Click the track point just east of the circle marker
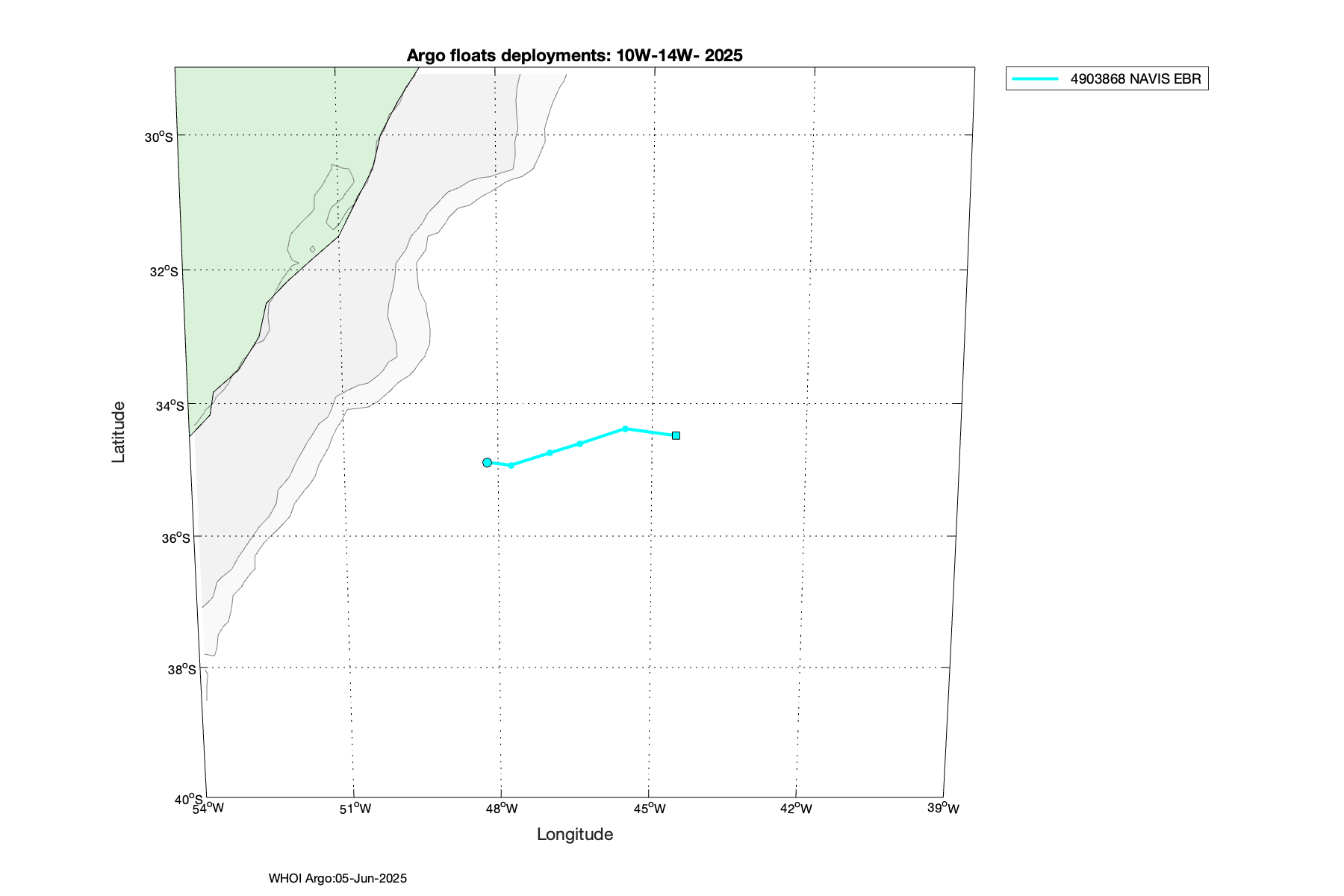The height and width of the screenshot is (896, 1344). point(511,465)
